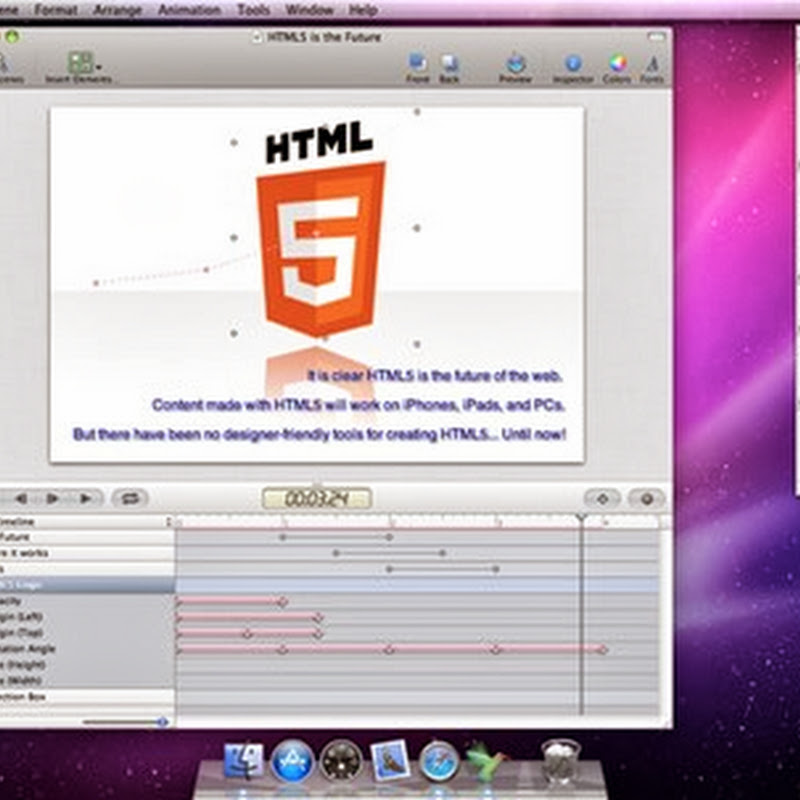Viewport: 800px width, 800px height.
Task: Toggle the toolbar pill button in title bar
Action: point(656,37)
